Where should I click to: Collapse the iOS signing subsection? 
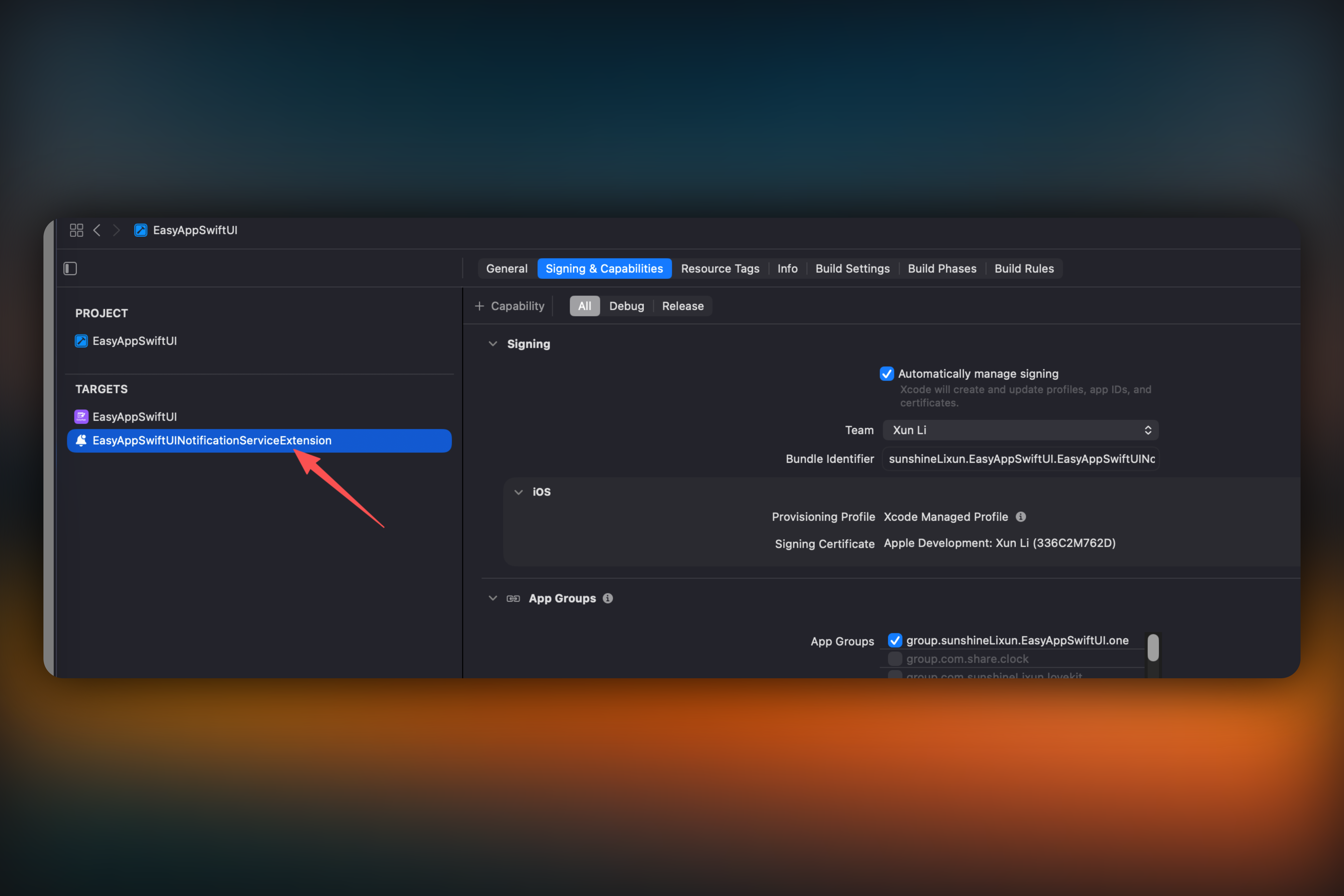click(x=519, y=492)
